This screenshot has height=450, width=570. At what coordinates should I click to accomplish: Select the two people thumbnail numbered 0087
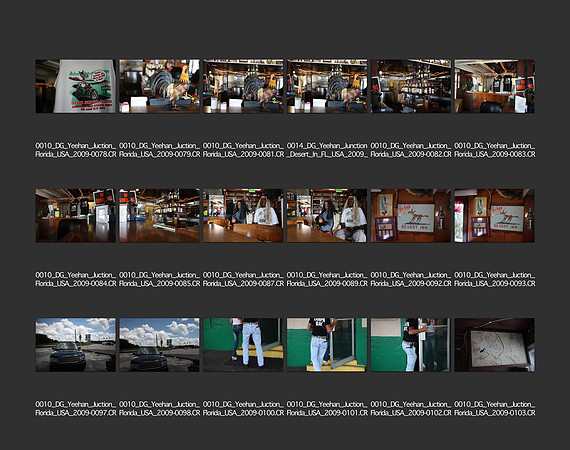click(x=243, y=216)
